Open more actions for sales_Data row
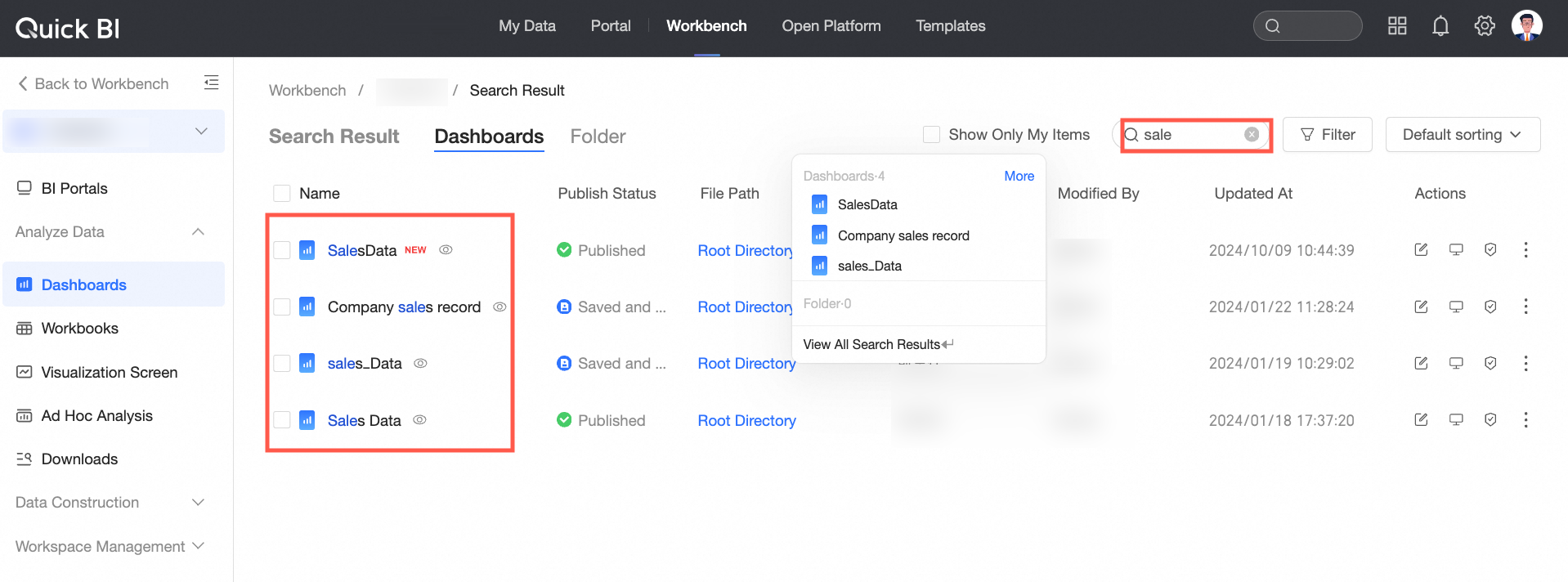 [1525, 363]
